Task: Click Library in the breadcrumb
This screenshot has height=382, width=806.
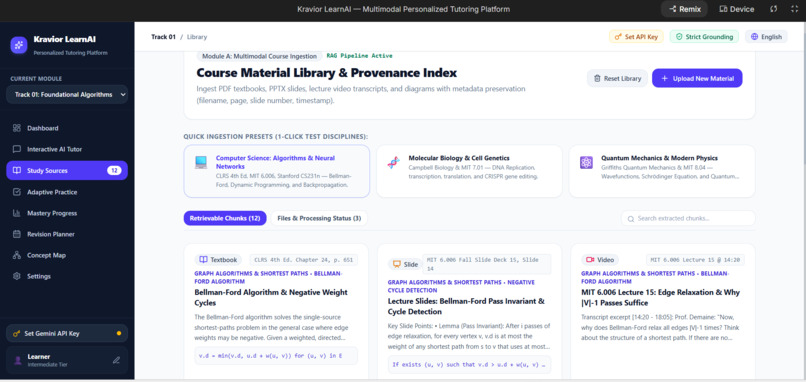Action: [197, 37]
